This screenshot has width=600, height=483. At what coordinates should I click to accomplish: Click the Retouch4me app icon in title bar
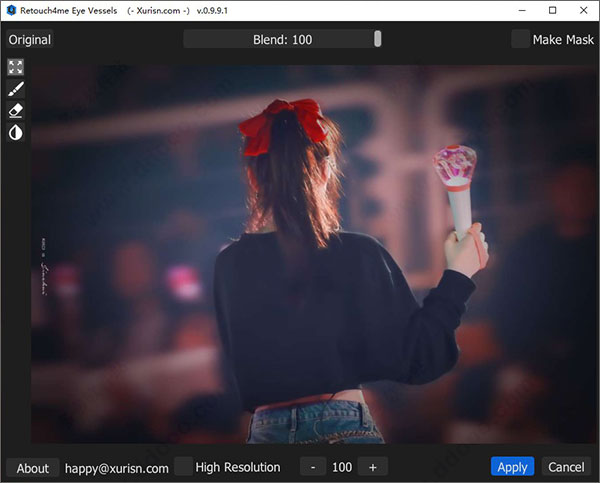click(11, 10)
